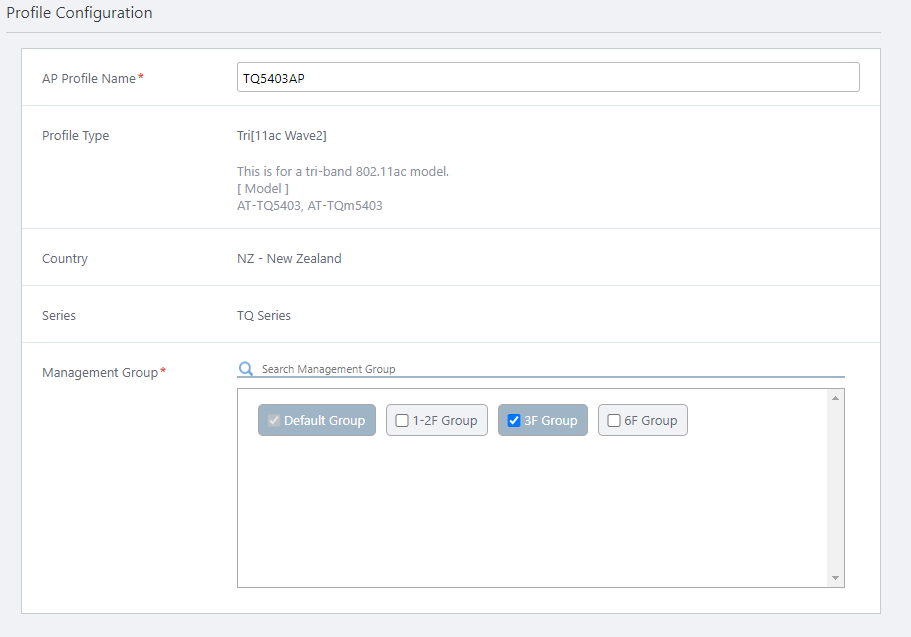Screen dimensions: 911x637
Task: Click into Search Management Group field
Action: 550,369
